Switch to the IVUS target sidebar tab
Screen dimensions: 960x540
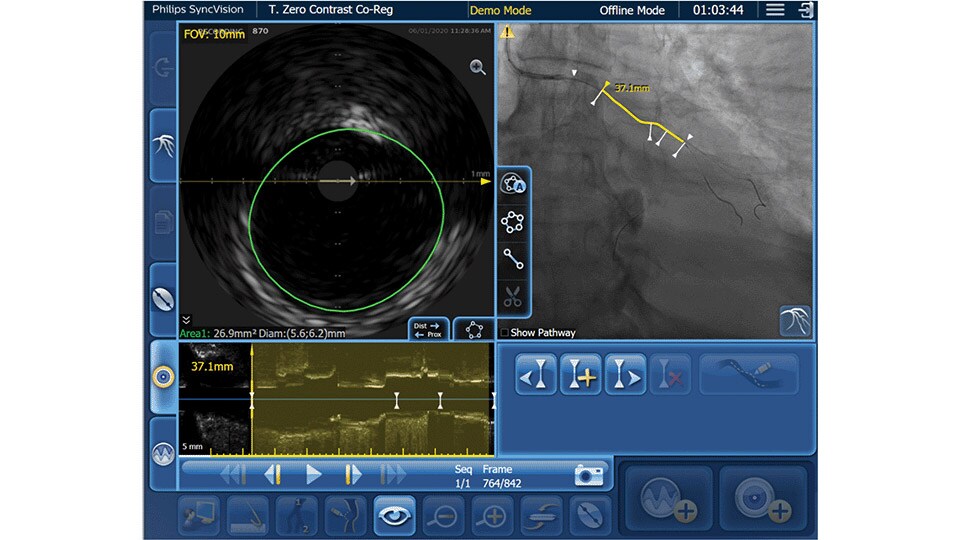(163, 376)
